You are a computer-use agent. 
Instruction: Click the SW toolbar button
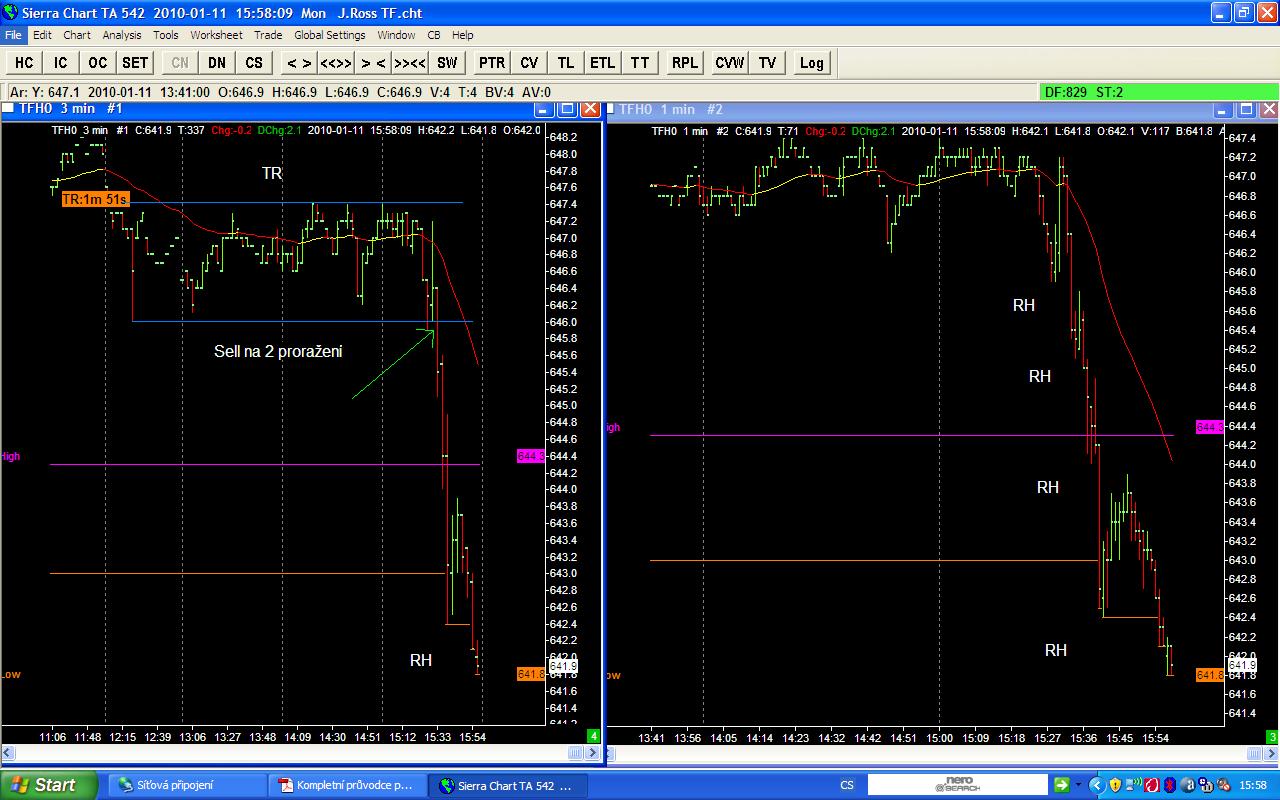coord(447,63)
